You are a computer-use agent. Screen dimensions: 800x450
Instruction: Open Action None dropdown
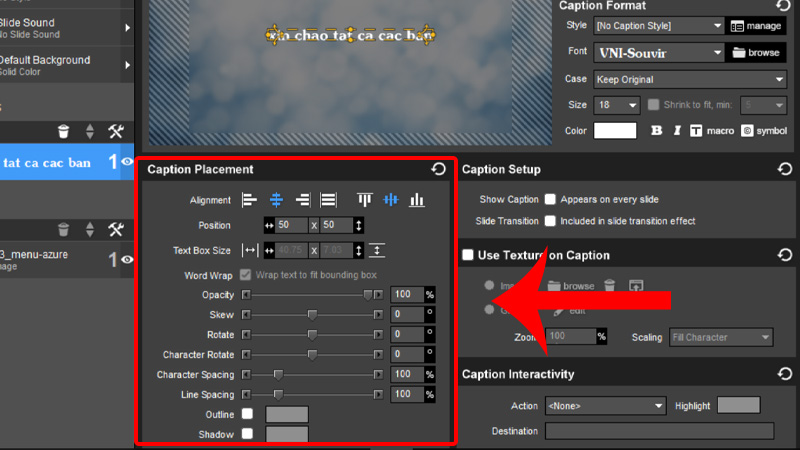[605, 406]
